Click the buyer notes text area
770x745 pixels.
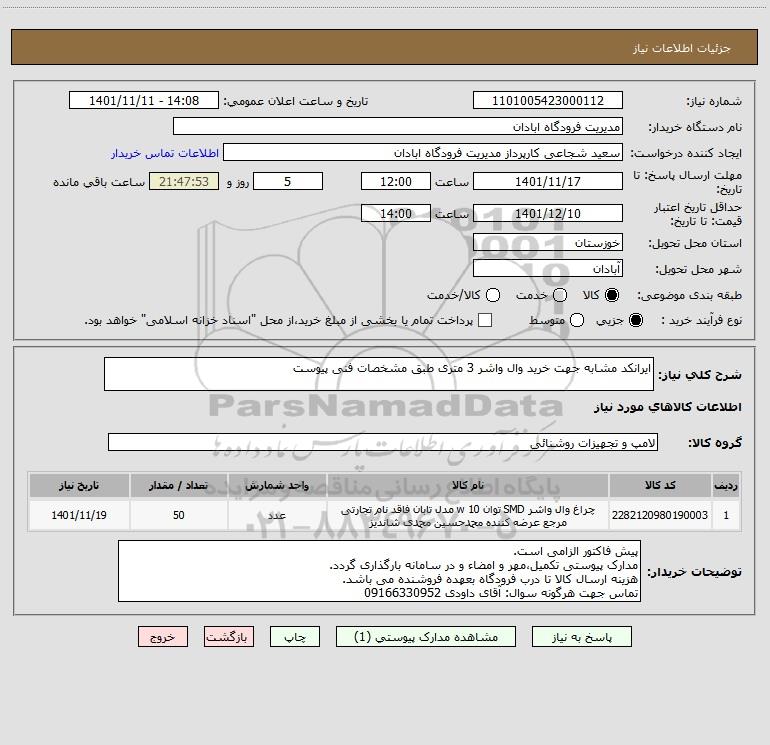point(379,571)
